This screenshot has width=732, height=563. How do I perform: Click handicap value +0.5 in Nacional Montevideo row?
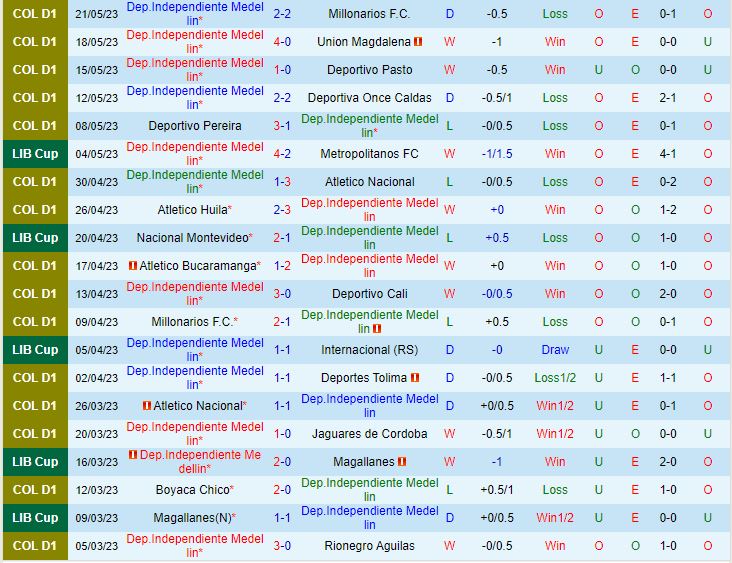point(497,238)
